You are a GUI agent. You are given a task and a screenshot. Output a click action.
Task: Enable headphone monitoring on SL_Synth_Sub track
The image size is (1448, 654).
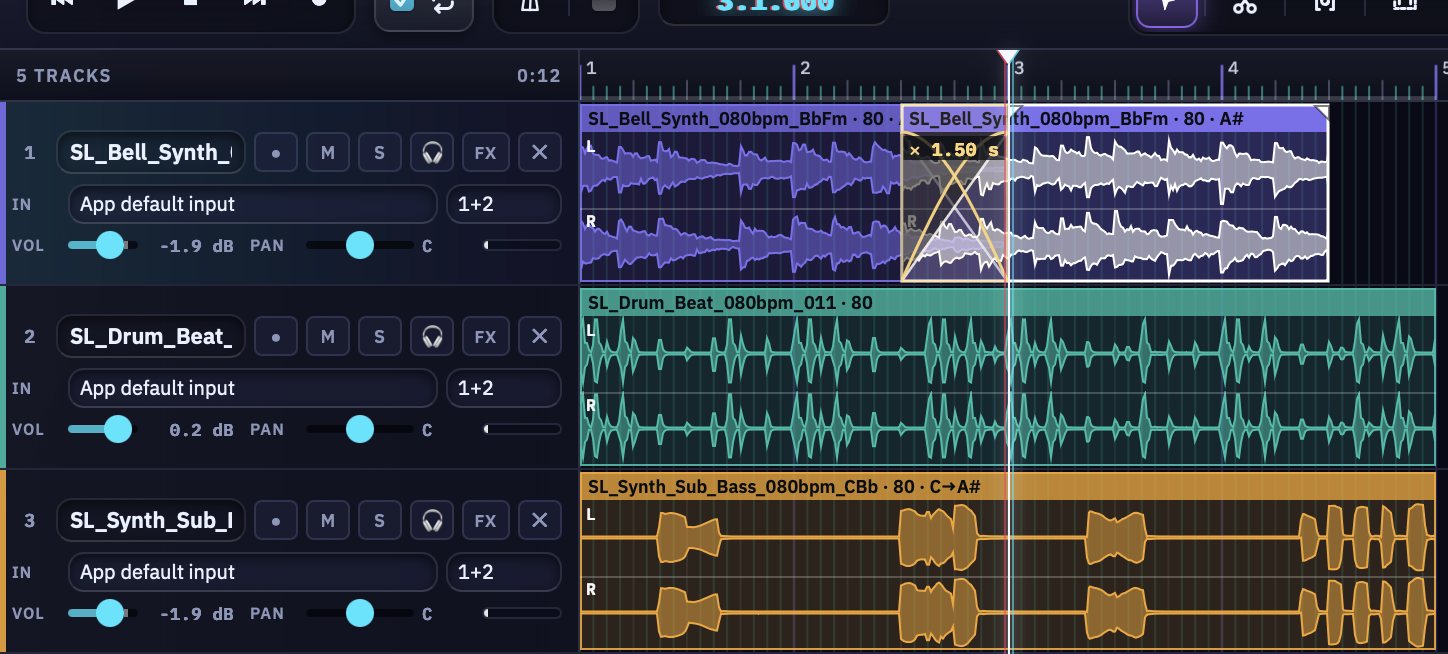432,521
